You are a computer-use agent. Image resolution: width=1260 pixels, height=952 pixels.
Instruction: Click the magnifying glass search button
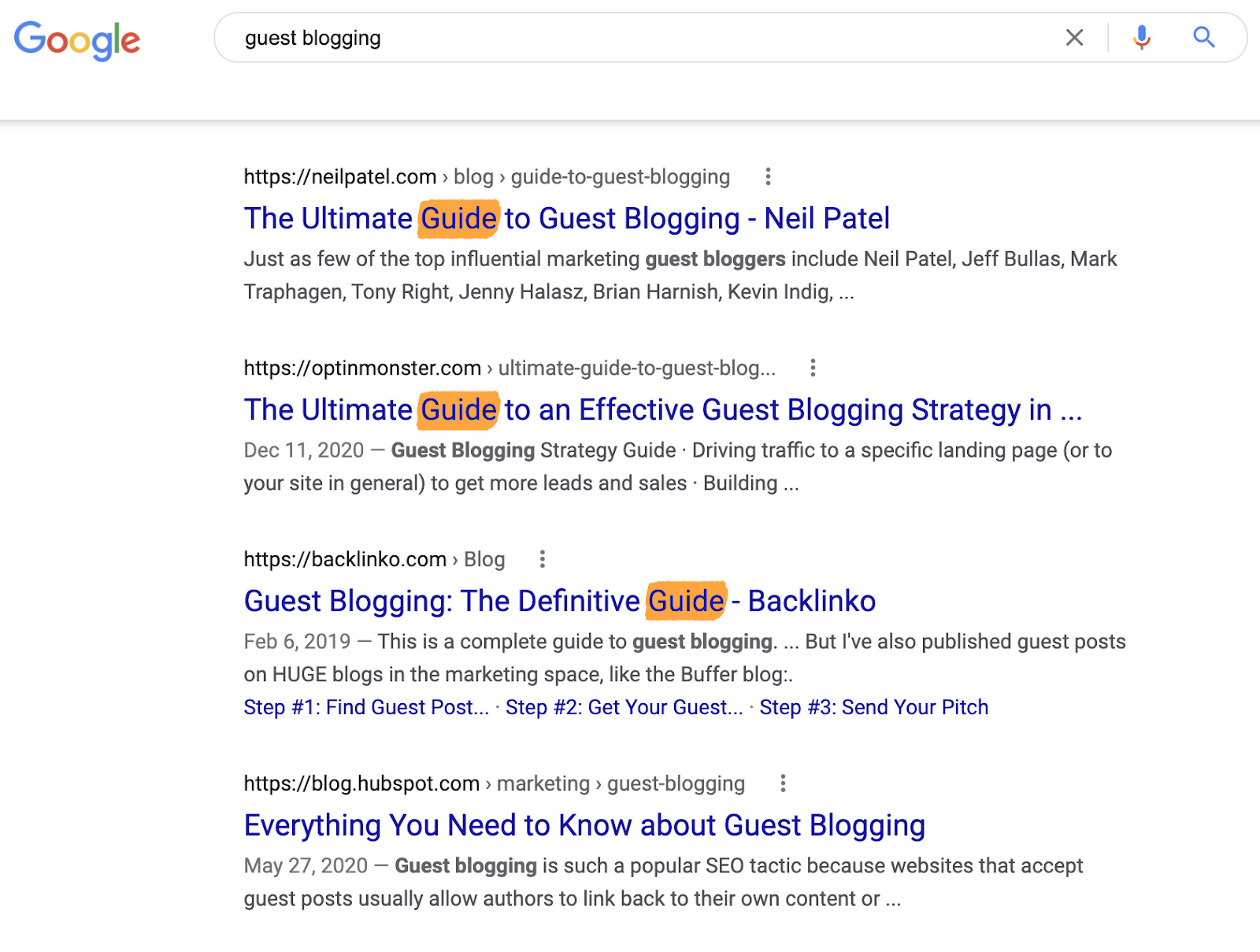coord(1203,38)
